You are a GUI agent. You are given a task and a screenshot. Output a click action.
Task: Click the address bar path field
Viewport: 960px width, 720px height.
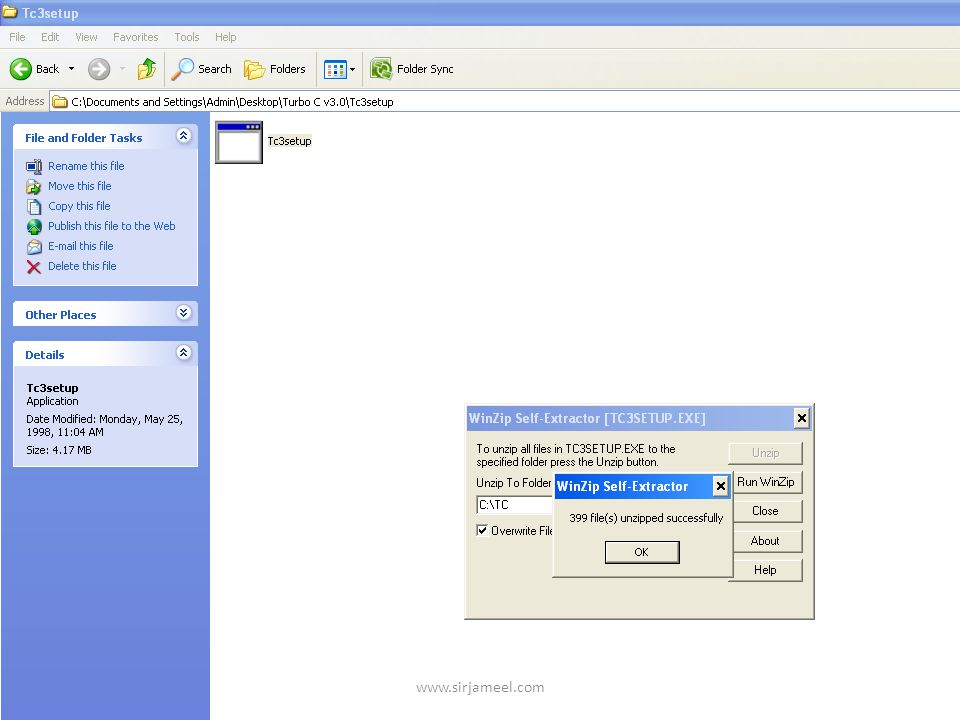coord(505,102)
